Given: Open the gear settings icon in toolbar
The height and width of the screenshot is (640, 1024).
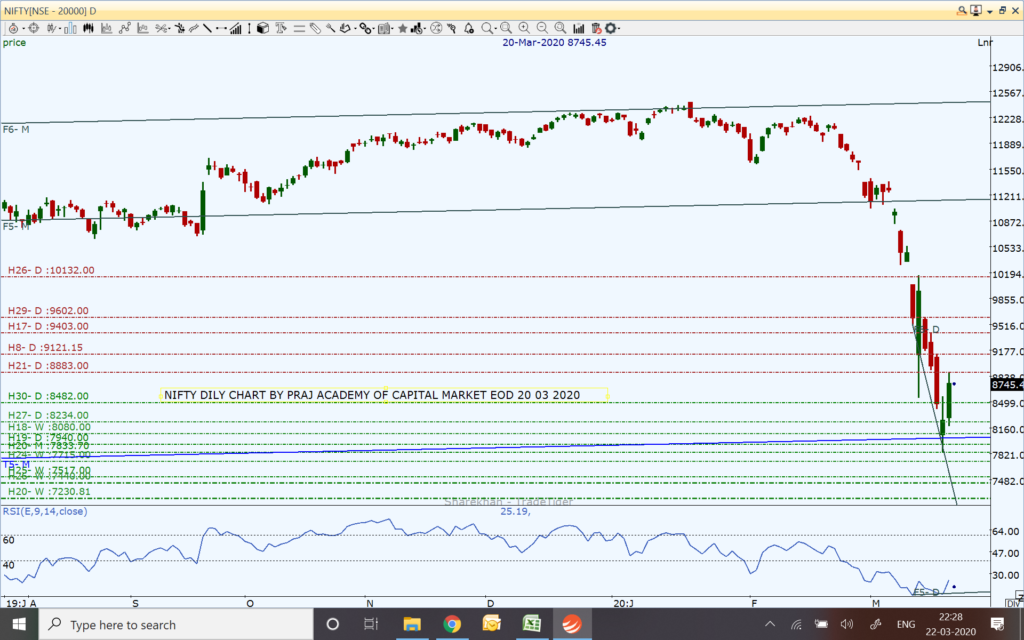Looking at the screenshot, I should tap(611, 28).
